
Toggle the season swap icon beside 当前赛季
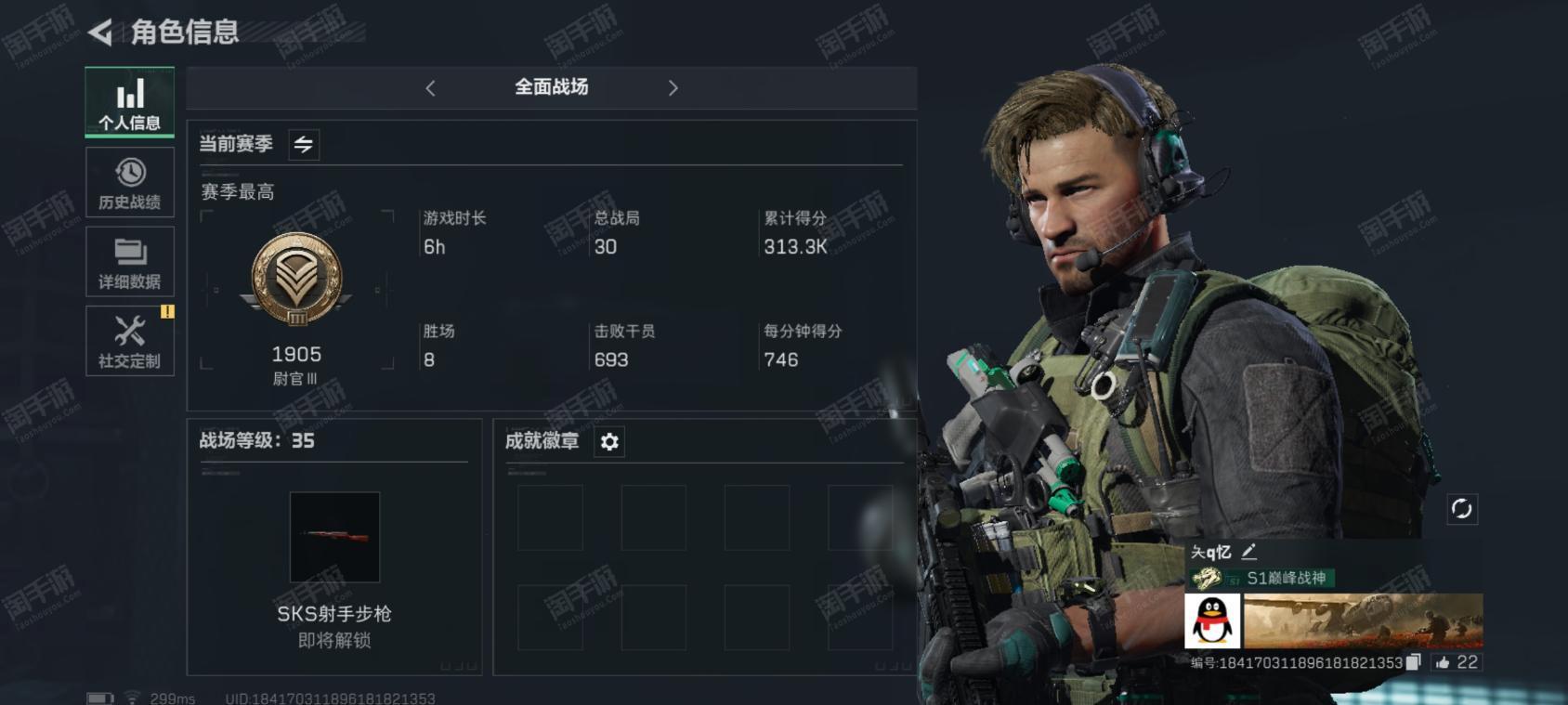click(304, 145)
